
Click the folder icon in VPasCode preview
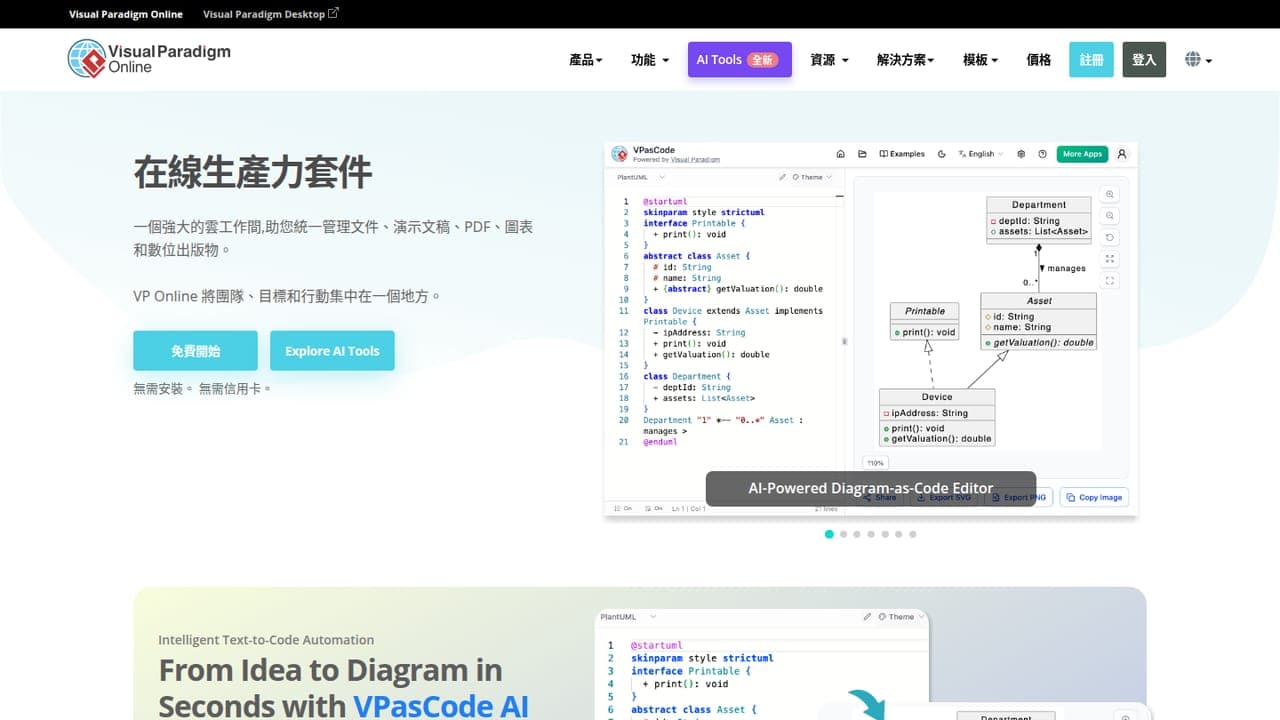pyautogui.click(x=862, y=154)
